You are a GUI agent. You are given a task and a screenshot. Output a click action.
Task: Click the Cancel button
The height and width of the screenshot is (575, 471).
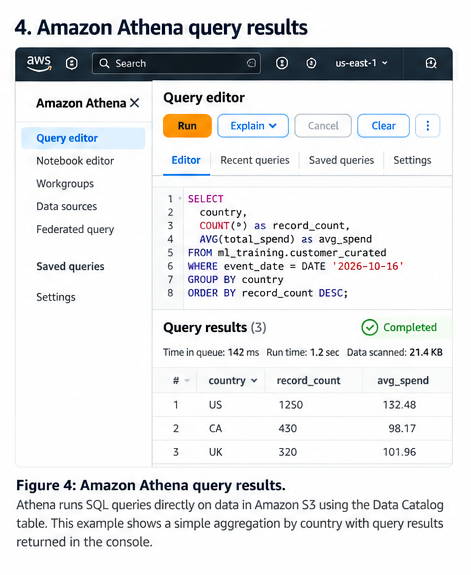click(x=323, y=126)
